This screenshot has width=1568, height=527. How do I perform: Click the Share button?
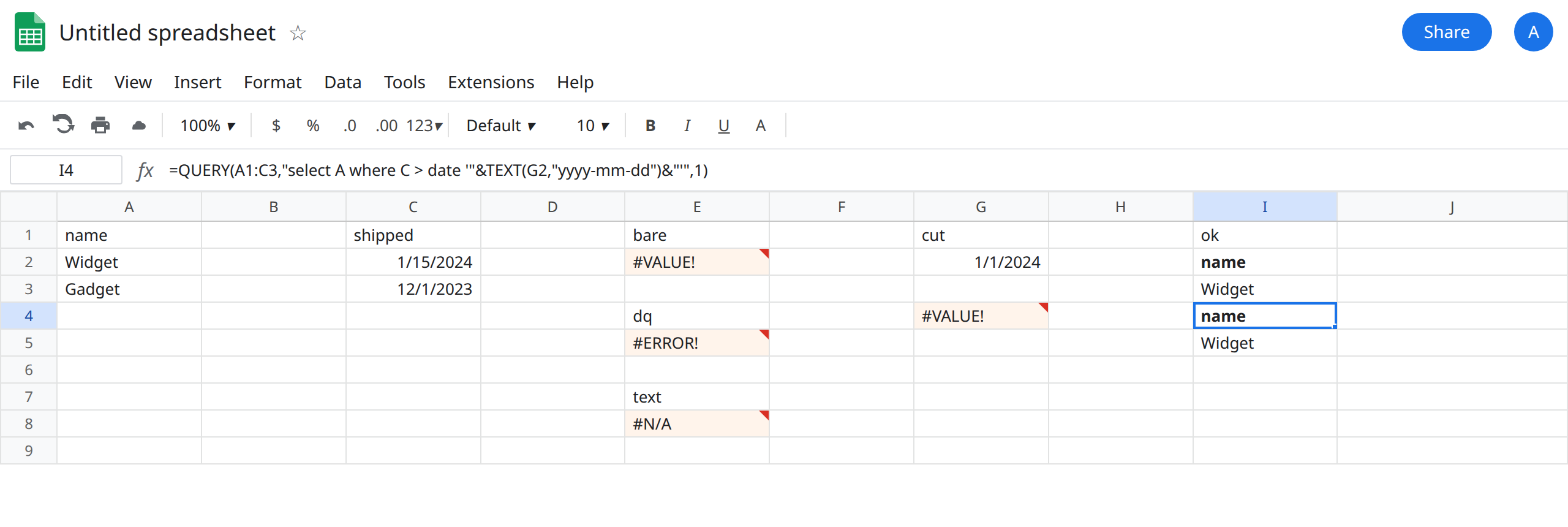pos(1446,32)
